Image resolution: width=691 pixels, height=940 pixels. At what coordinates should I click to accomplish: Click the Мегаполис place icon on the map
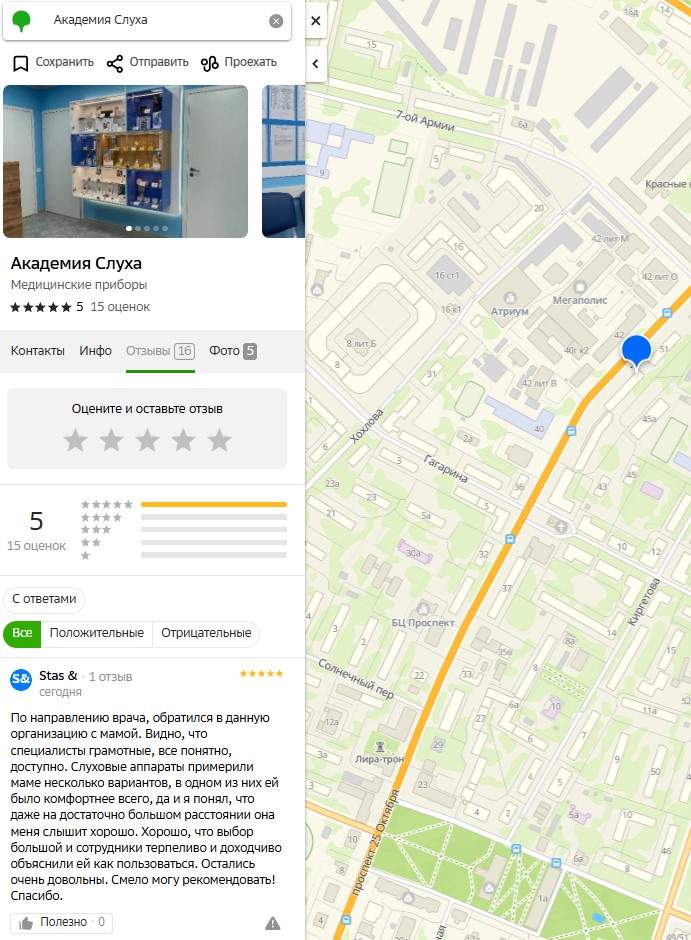click(580, 287)
